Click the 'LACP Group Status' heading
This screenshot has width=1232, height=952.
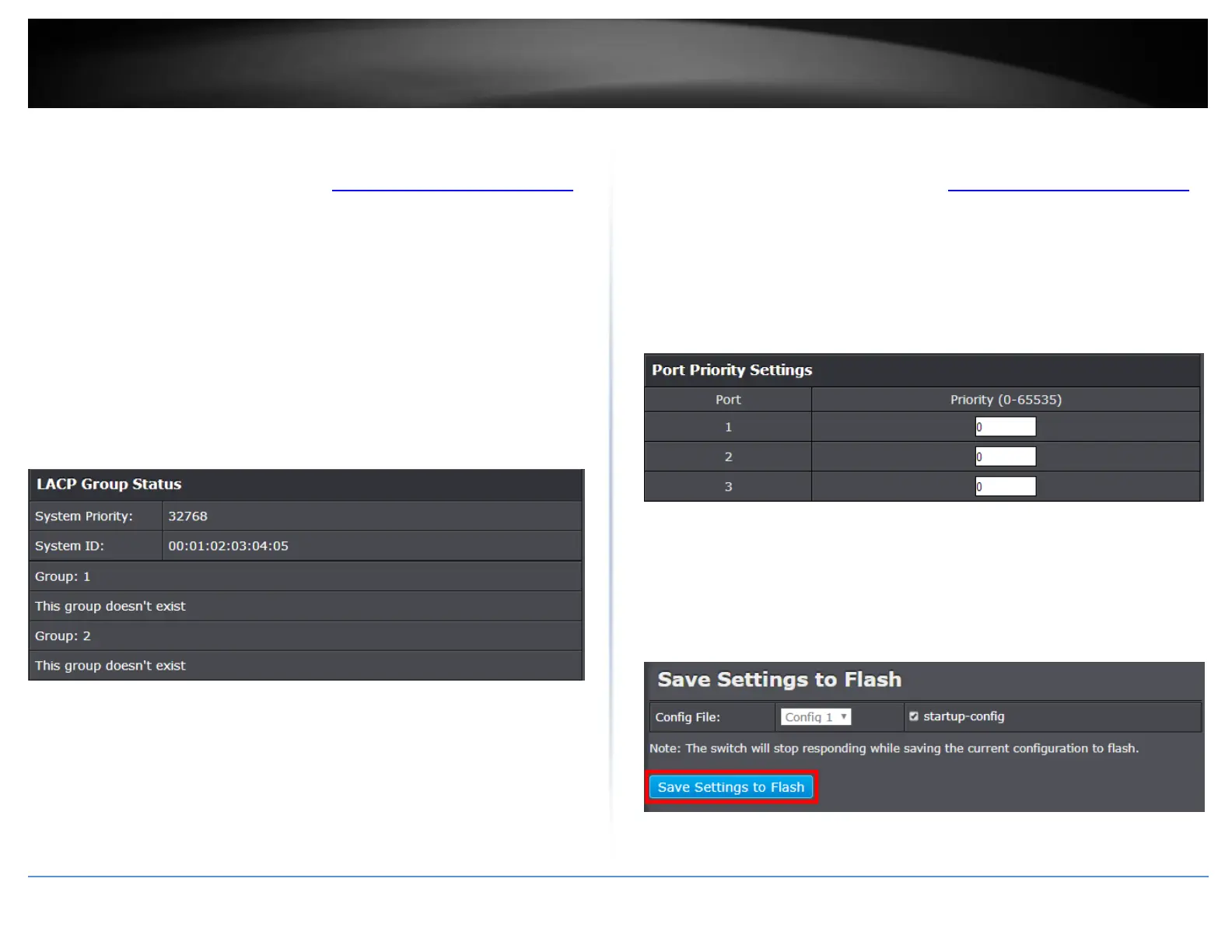click(x=109, y=484)
